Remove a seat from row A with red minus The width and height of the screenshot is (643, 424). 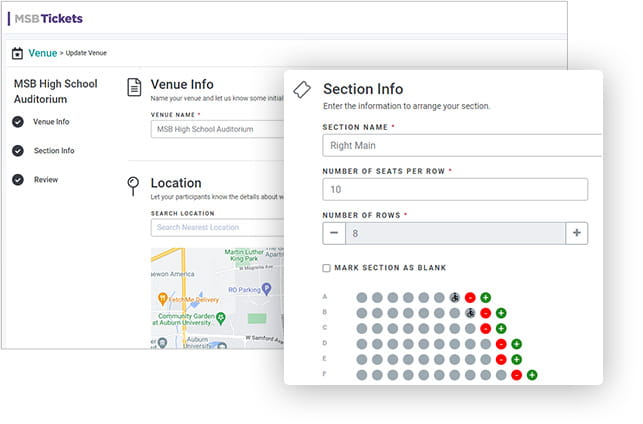click(470, 298)
